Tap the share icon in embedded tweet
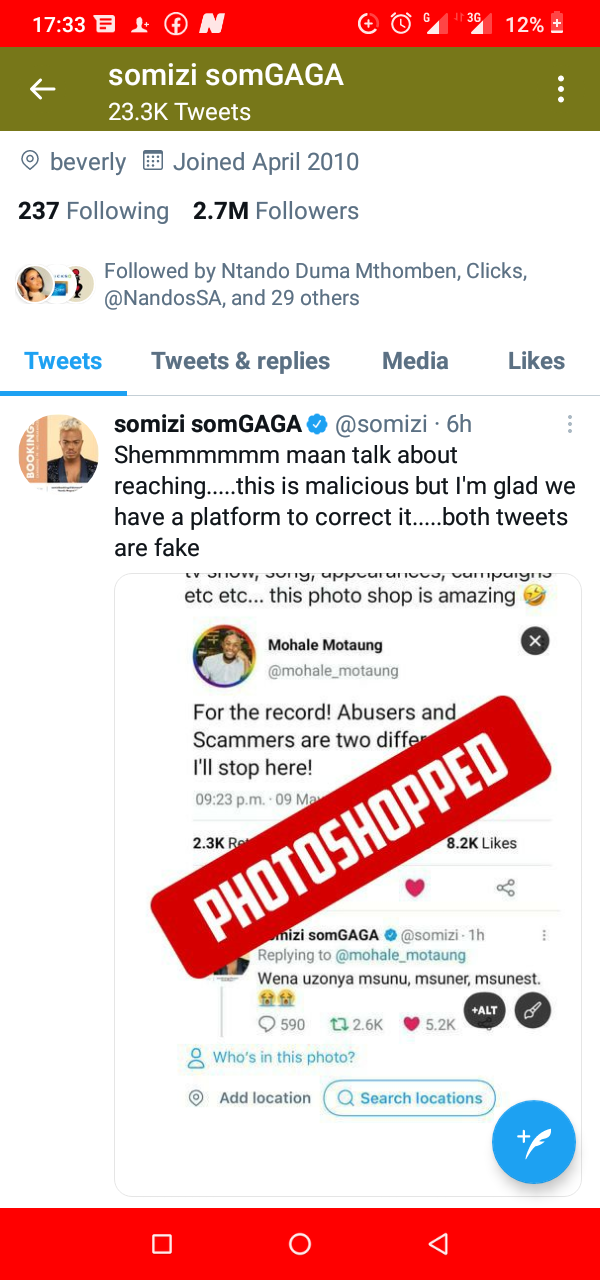 tap(506, 888)
